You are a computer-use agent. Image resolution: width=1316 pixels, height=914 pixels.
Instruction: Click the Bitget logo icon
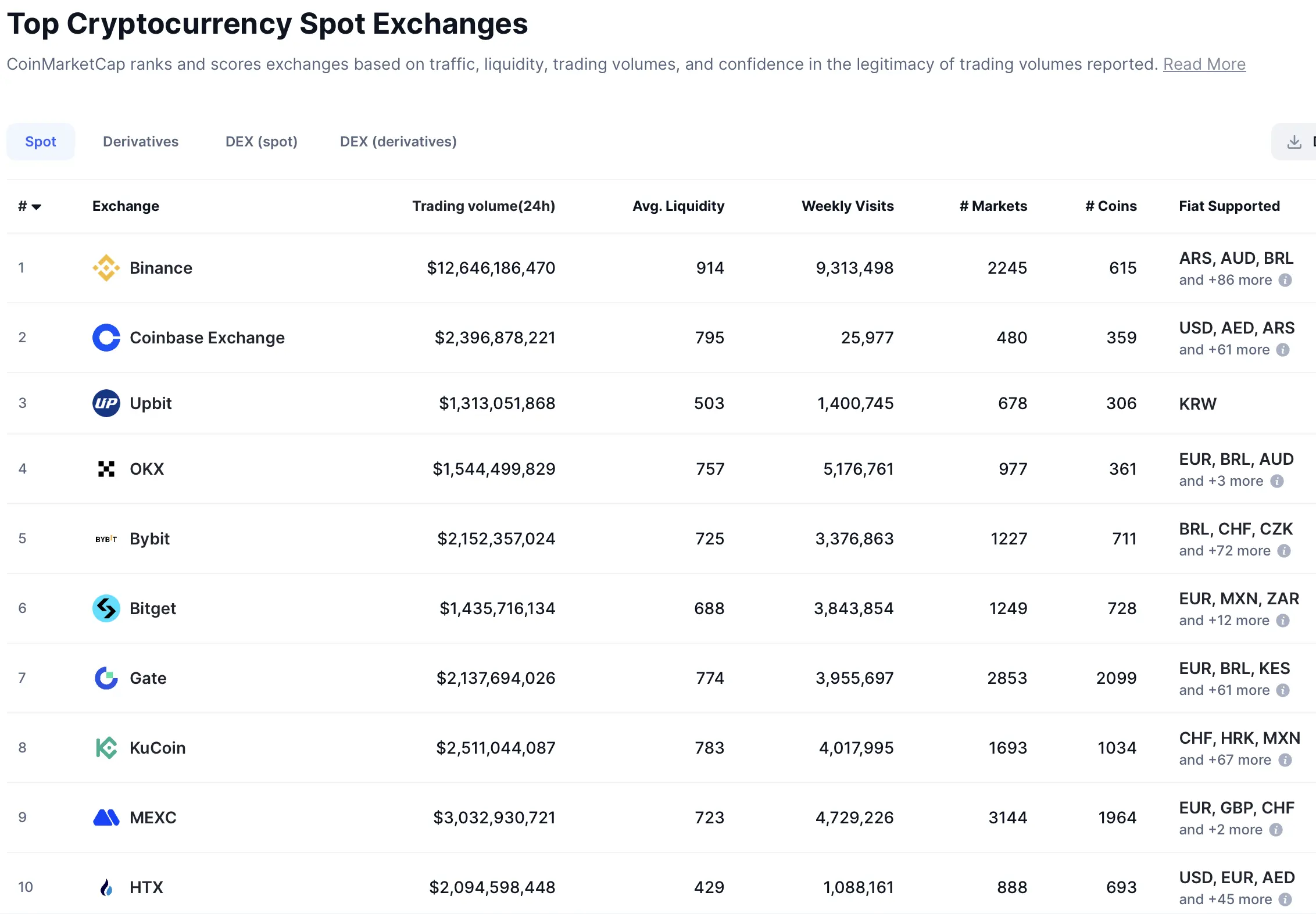coord(106,608)
